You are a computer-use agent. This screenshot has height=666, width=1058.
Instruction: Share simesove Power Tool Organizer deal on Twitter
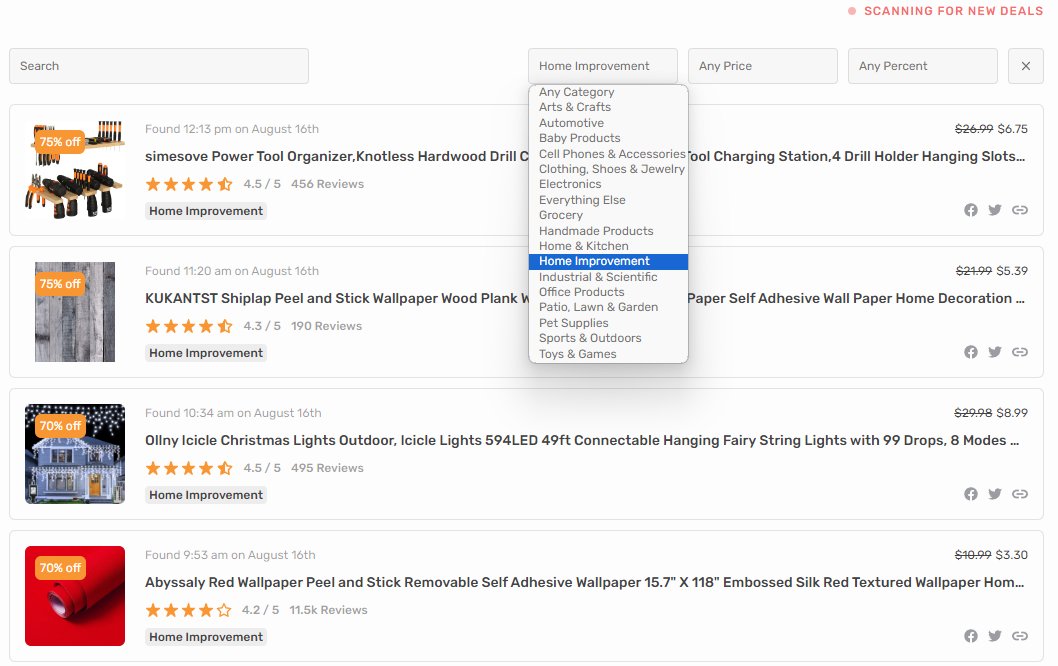[x=995, y=210]
